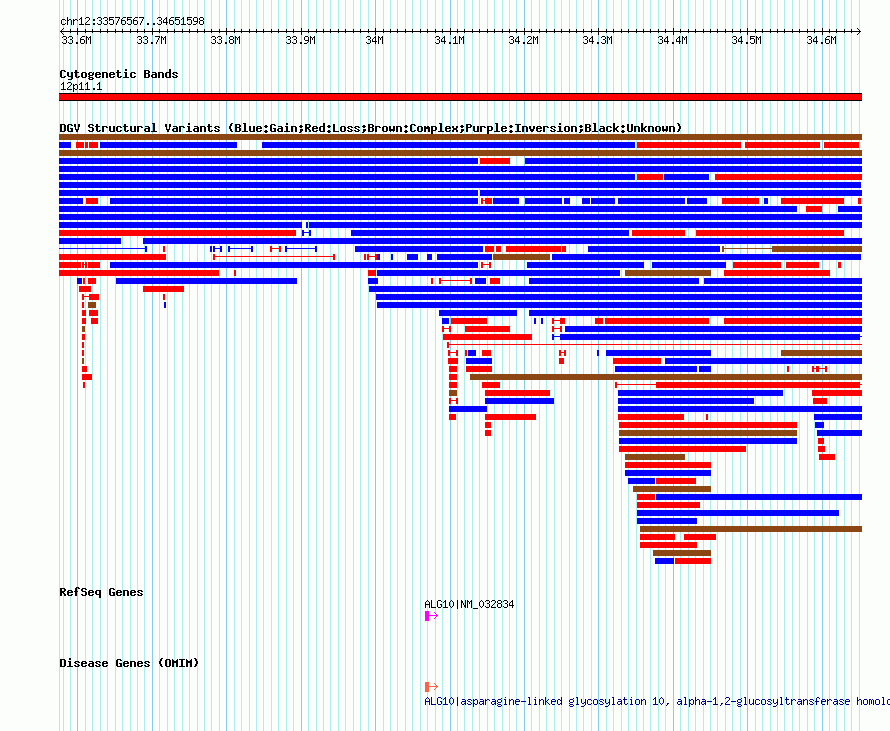
Task: Click the chr12:33576567..34651598 coordinate text
Action: point(132,22)
